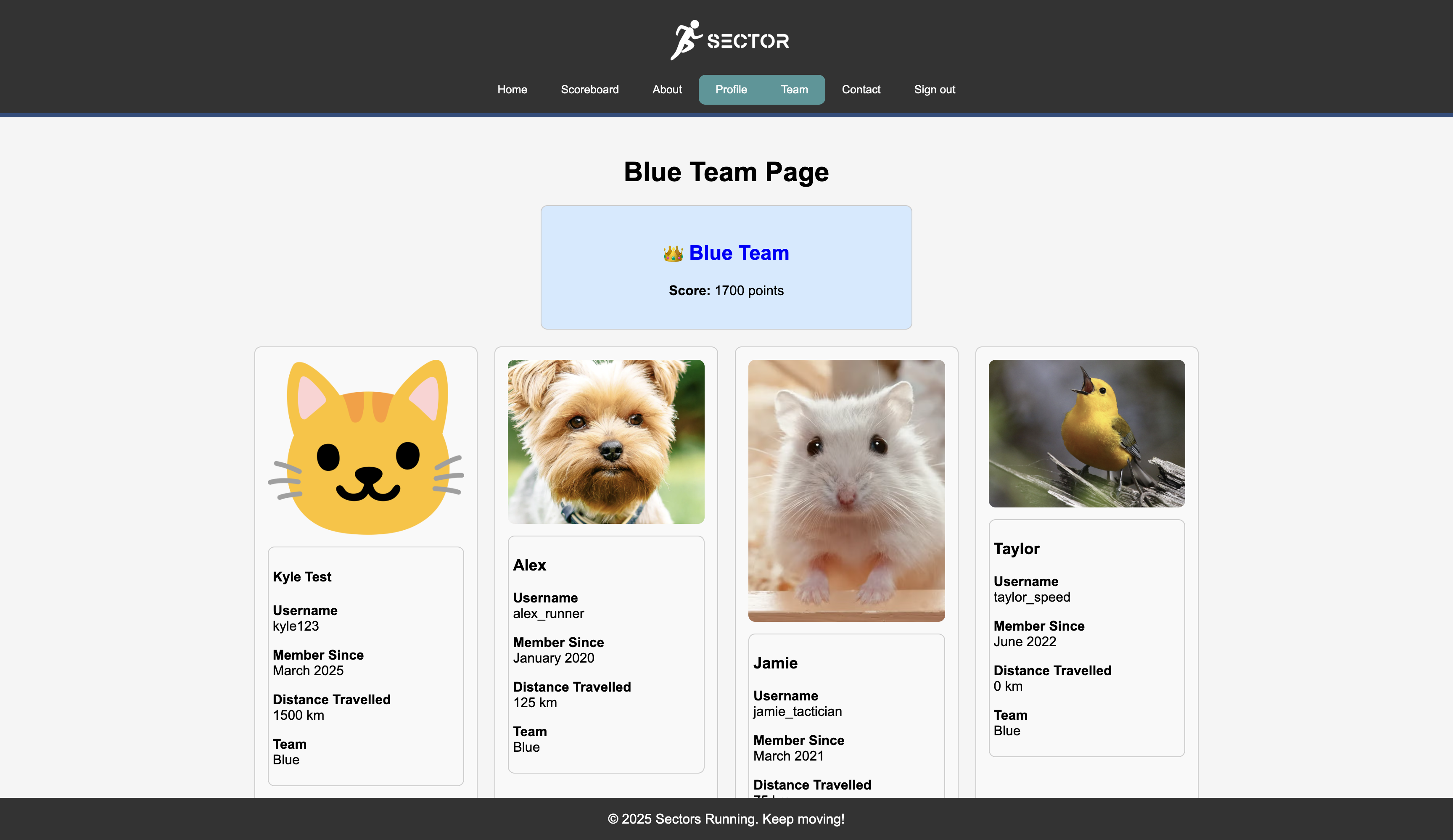Click Jamie's white hamster photo

tap(846, 490)
